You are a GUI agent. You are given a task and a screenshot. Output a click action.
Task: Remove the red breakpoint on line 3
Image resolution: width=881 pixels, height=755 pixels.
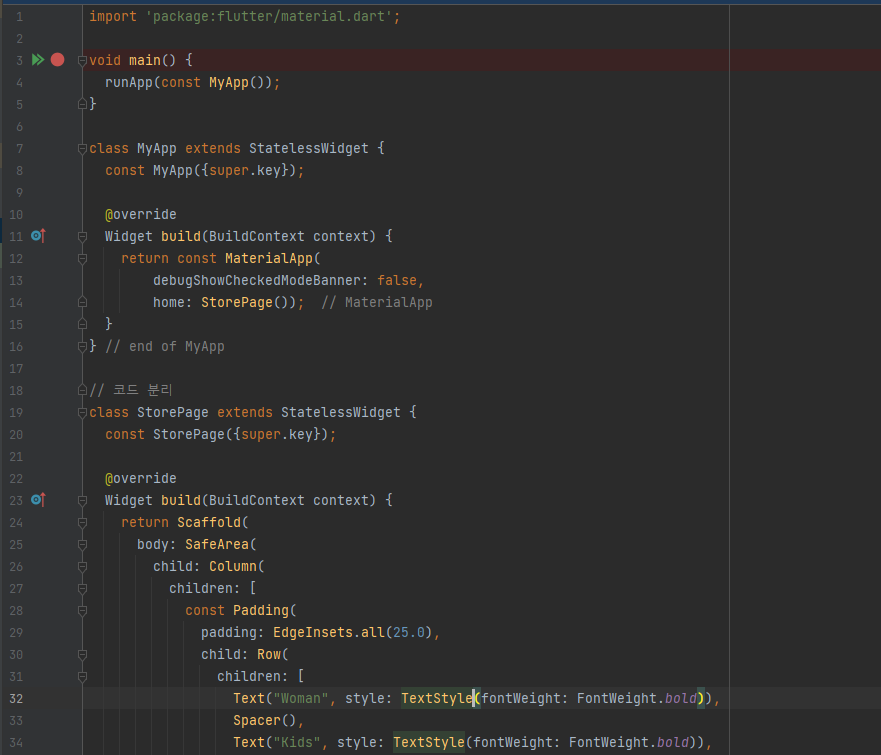57,60
